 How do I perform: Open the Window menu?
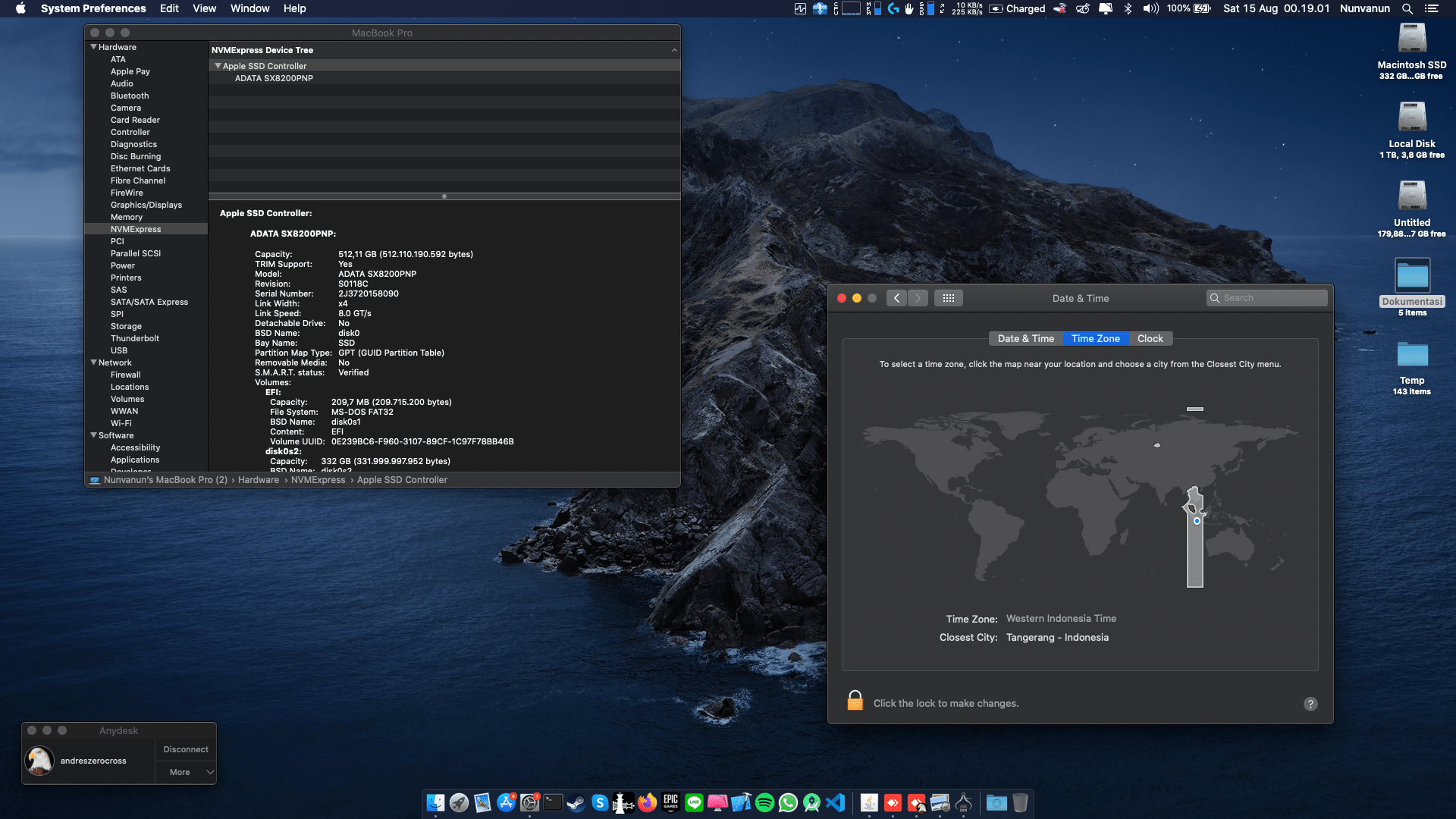[249, 8]
